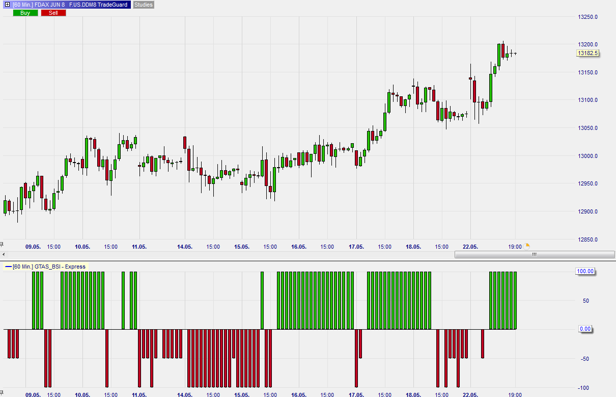Click the 22.05. date on price chart axis

click(x=470, y=247)
